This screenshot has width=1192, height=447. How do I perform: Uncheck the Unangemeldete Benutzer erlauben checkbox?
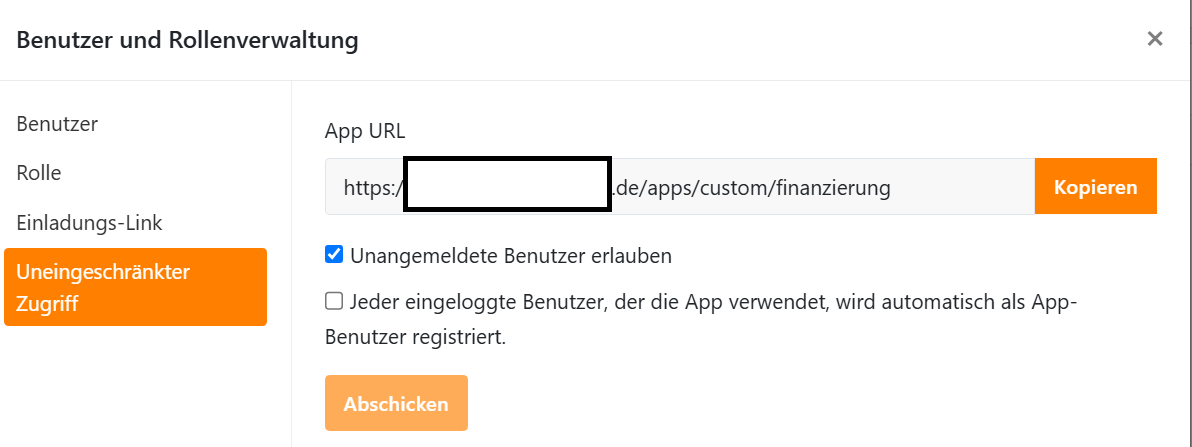[334, 255]
